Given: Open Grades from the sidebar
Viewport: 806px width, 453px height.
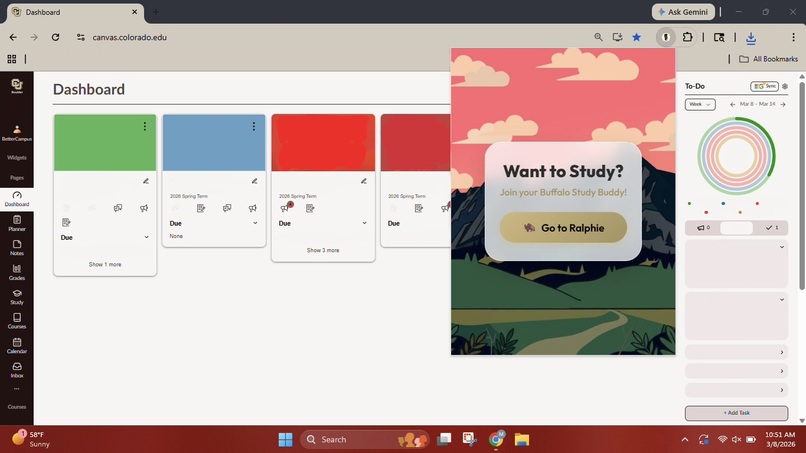Looking at the screenshot, I should pos(17,273).
